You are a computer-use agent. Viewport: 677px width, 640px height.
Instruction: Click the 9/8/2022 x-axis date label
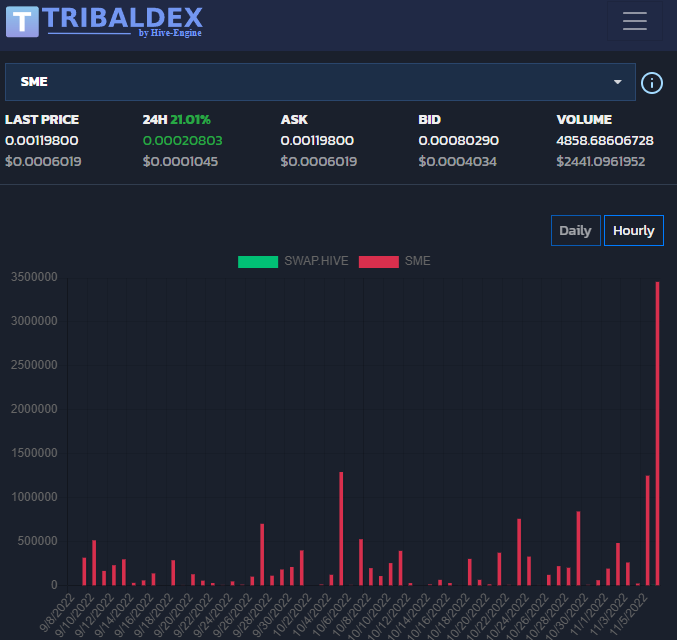pos(57,612)
